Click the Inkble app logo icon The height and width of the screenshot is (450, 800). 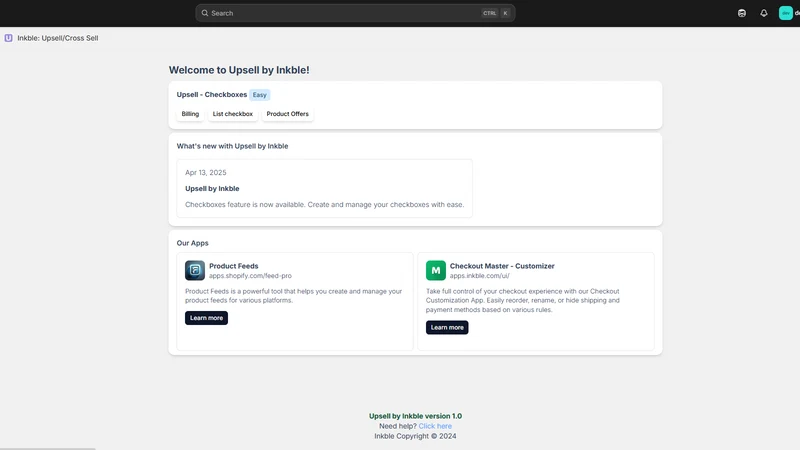pos(9,38)
